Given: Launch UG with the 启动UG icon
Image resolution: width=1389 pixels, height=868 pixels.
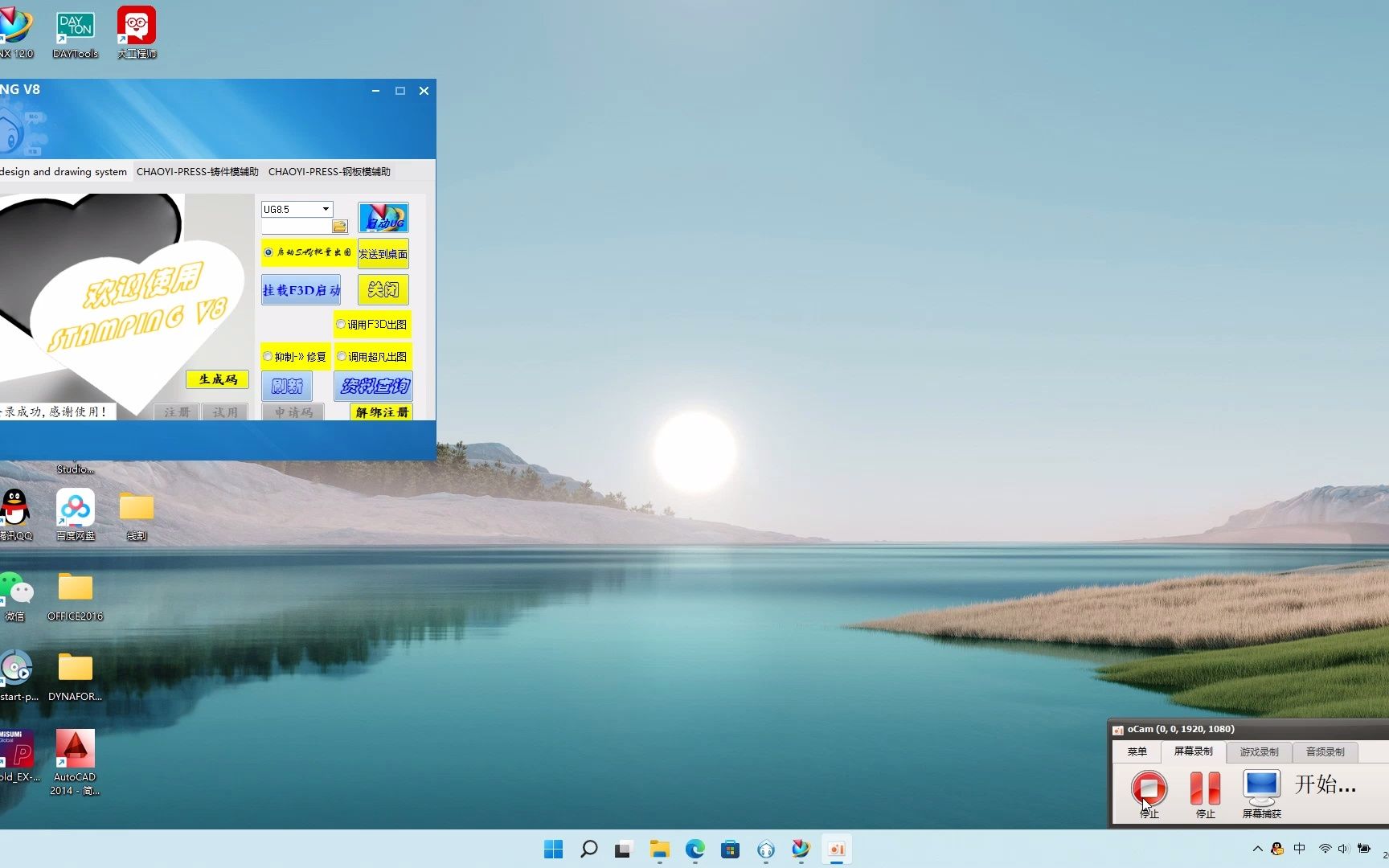Looking at the screenshot, I should [x=383, y=218].
